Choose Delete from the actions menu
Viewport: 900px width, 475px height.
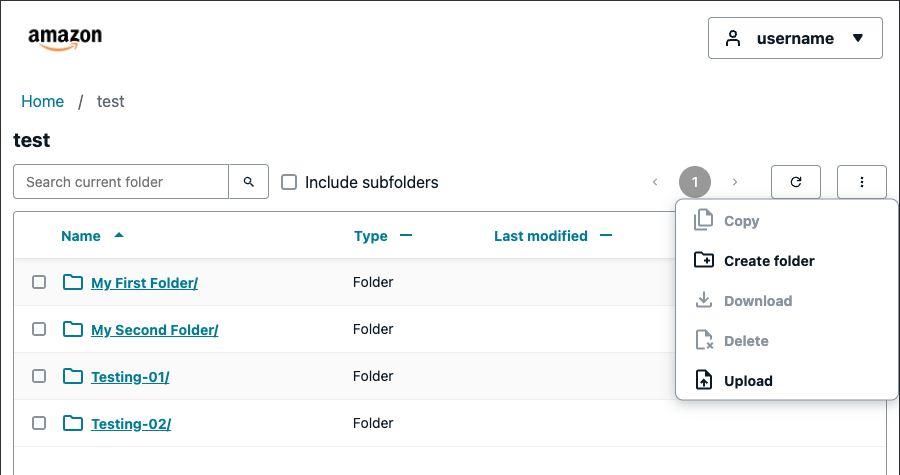(x=786, y=341)
